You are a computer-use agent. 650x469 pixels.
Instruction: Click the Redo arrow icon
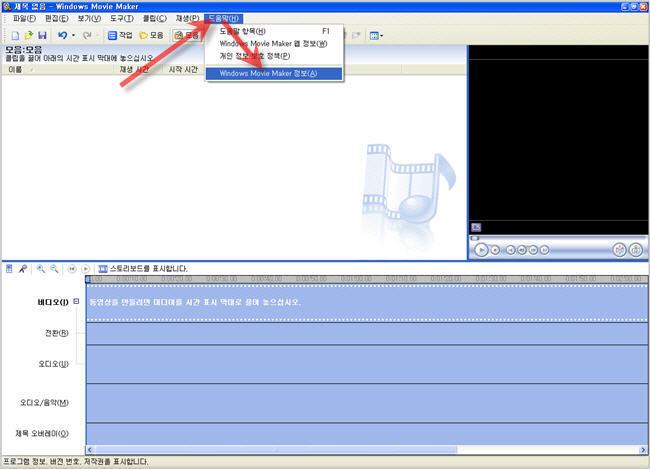point(87,36)
